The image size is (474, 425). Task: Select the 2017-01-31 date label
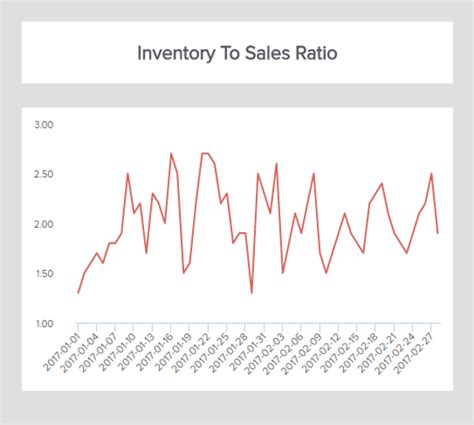249,352
